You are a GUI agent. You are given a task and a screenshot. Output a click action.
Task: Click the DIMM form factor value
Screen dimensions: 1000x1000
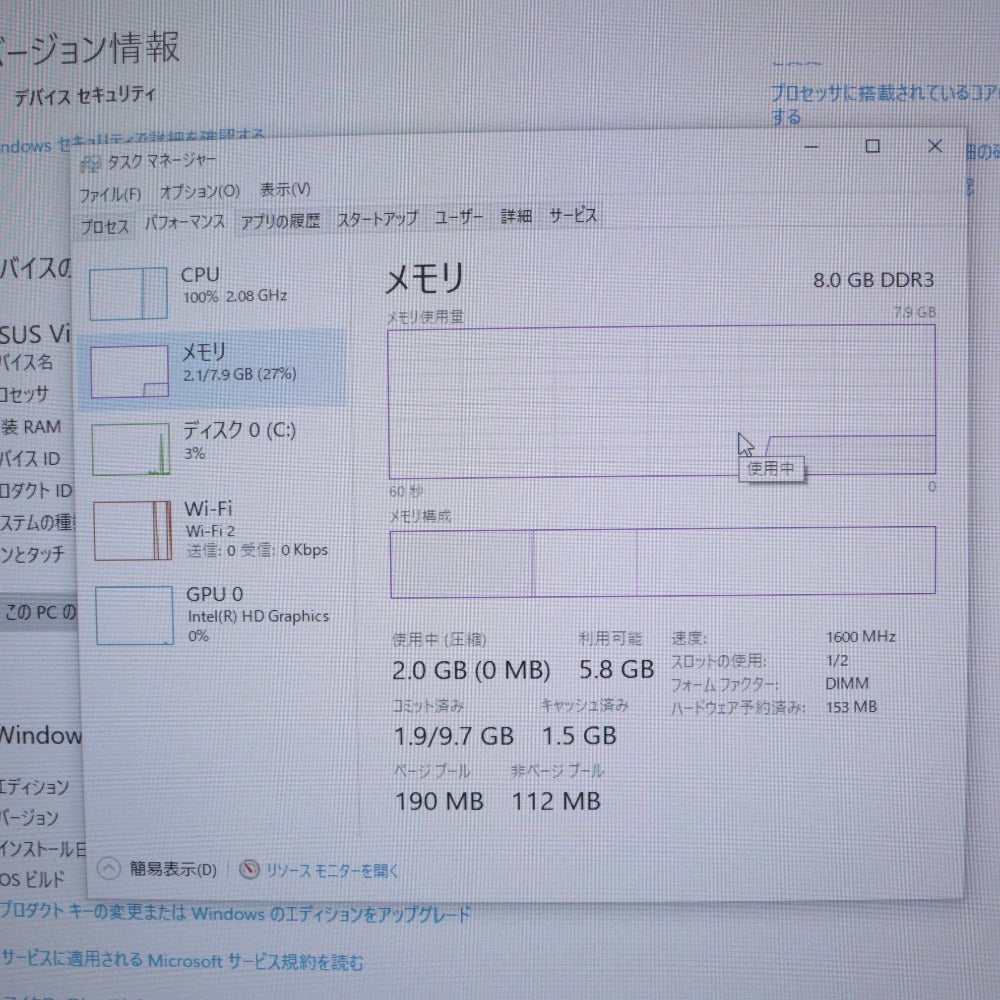tap(846, 684)
